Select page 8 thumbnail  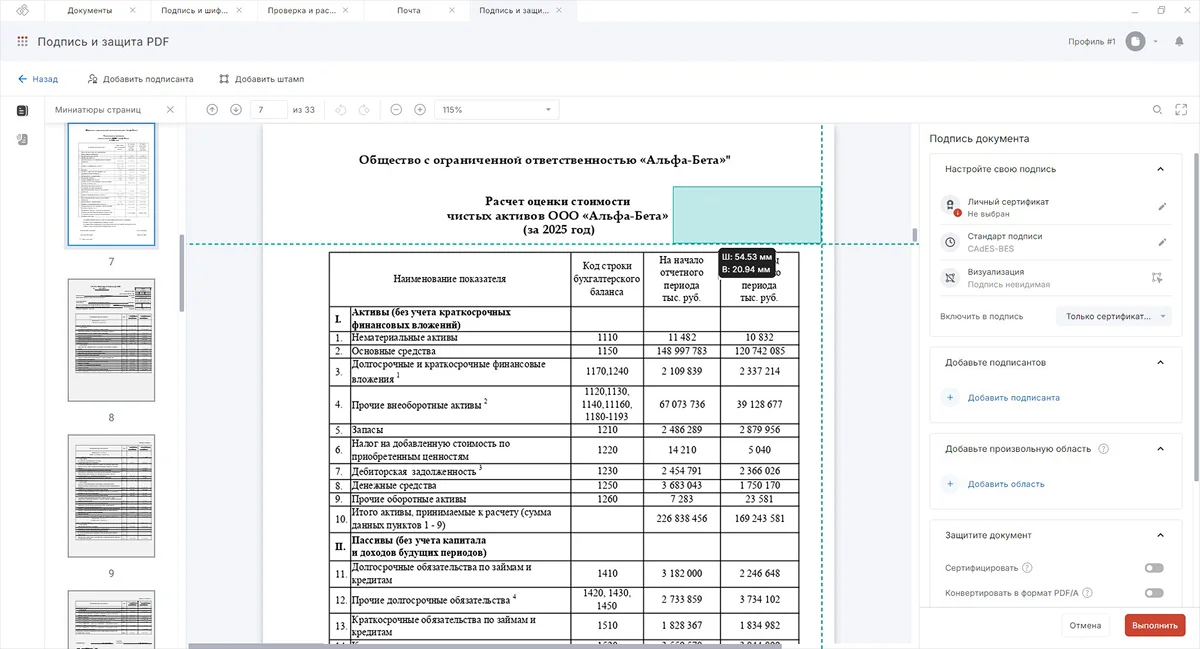pyautogui.click(x=111, y=342)
